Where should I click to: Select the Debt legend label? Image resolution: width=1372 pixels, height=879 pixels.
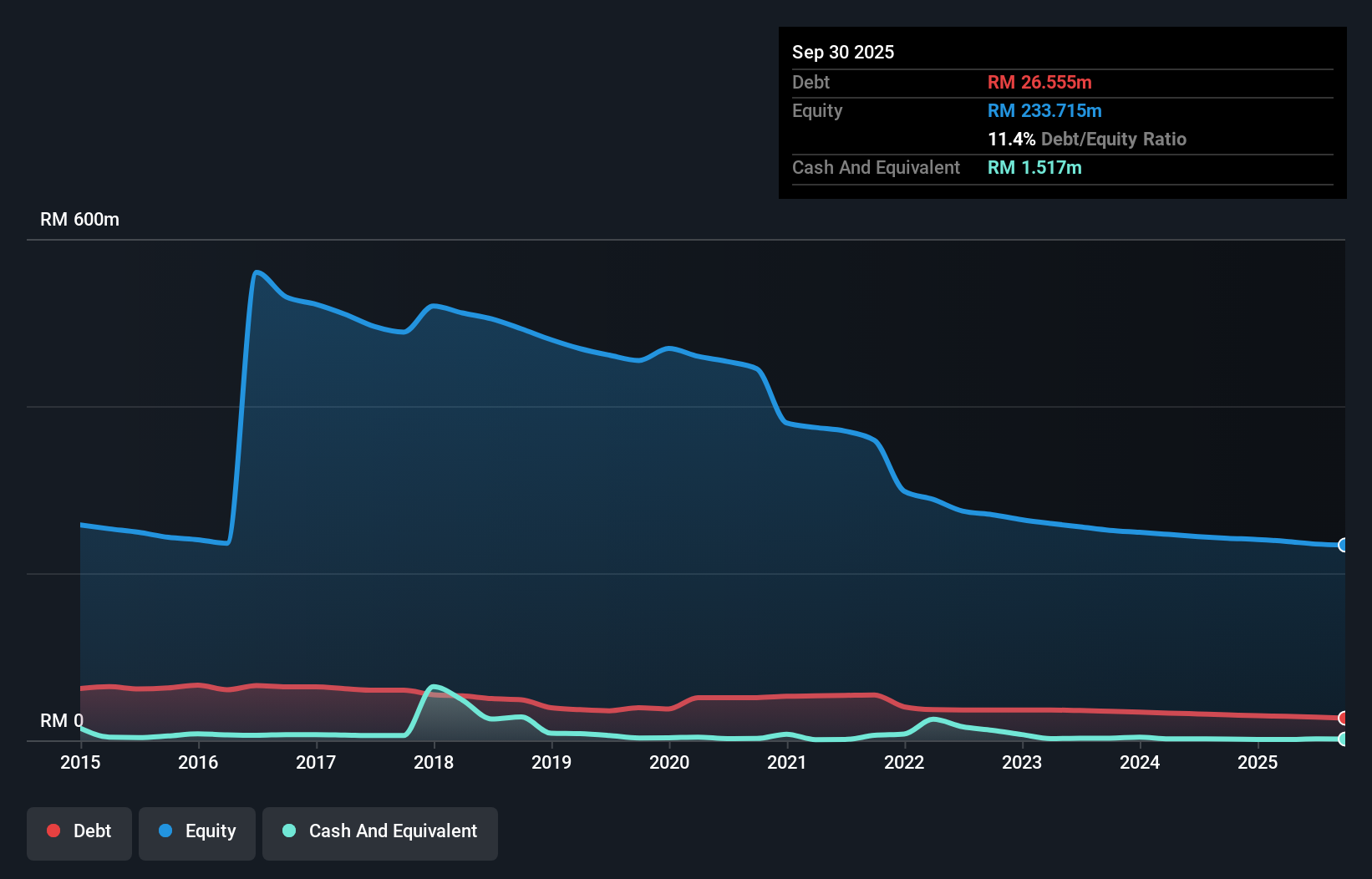pos(92,831)
